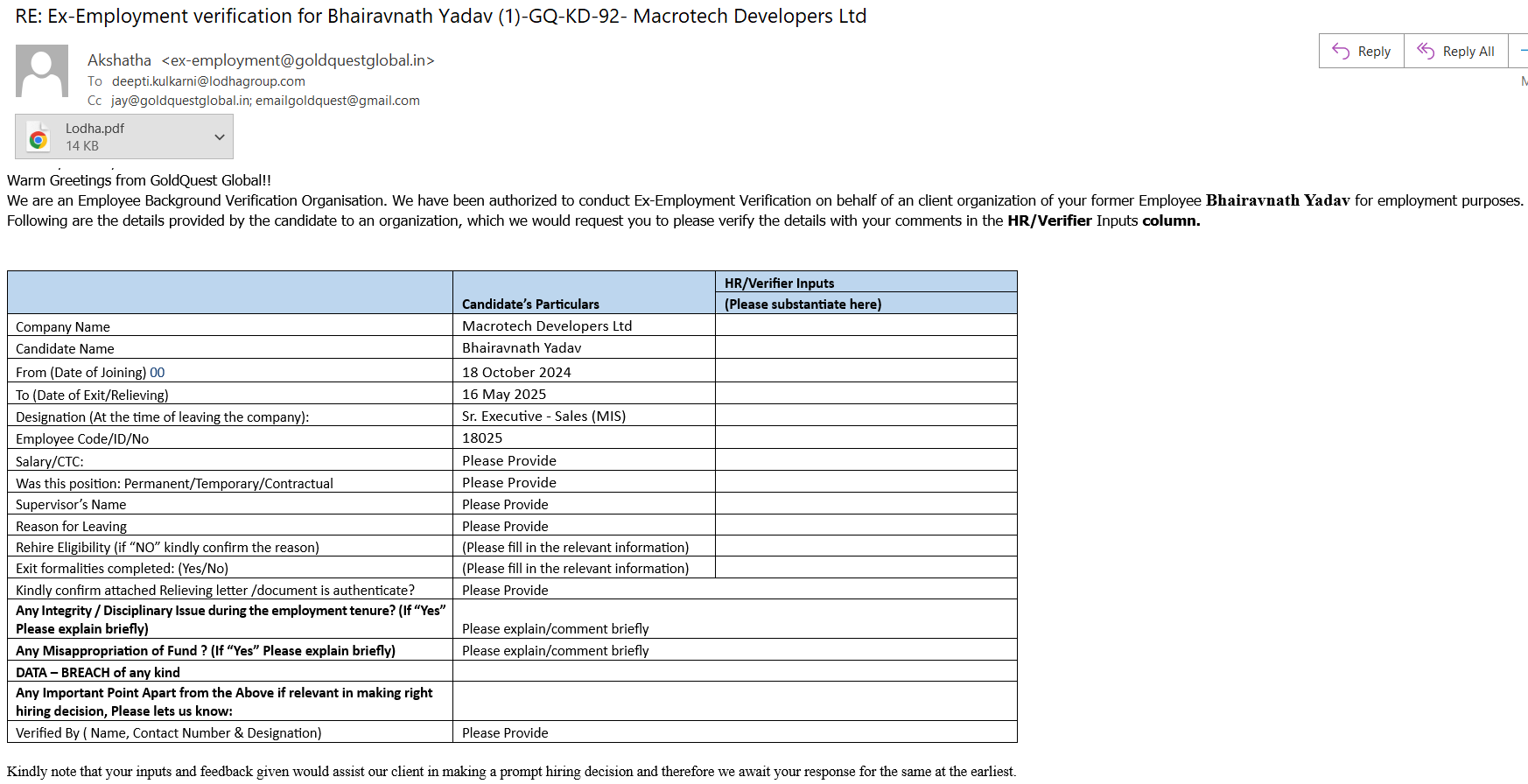Click the "Supervisor's Name" row label
This screenshot has height=784, width=1528.
[x=71, y=504]
